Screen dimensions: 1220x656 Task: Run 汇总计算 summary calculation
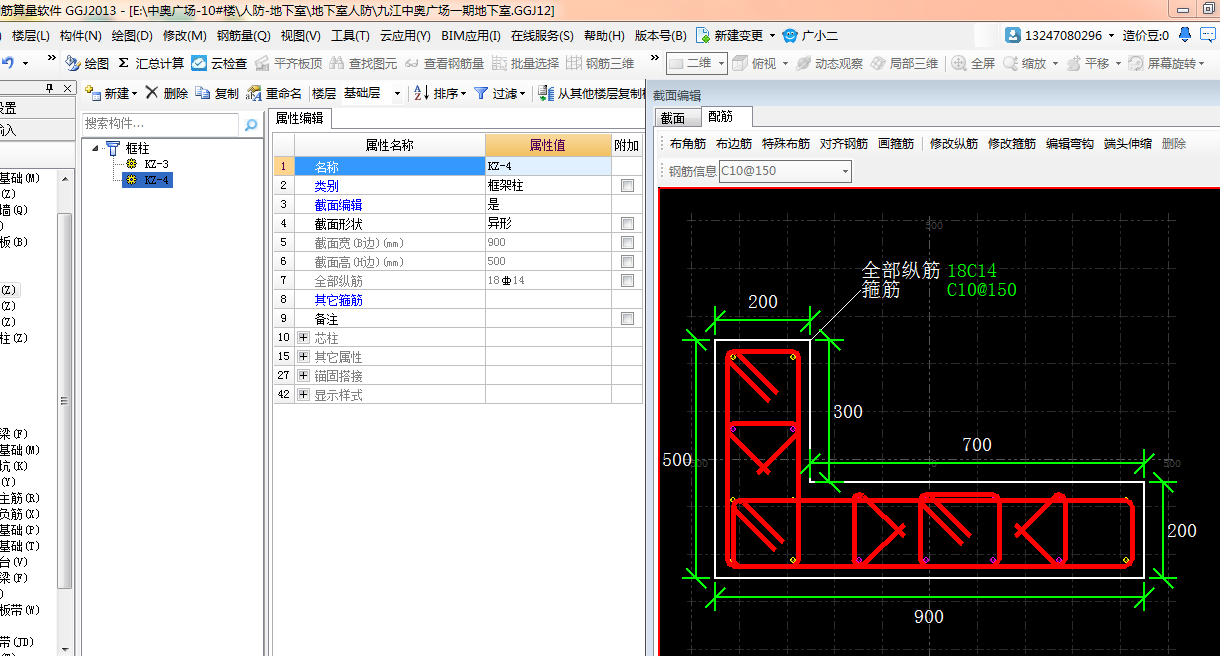150,63
